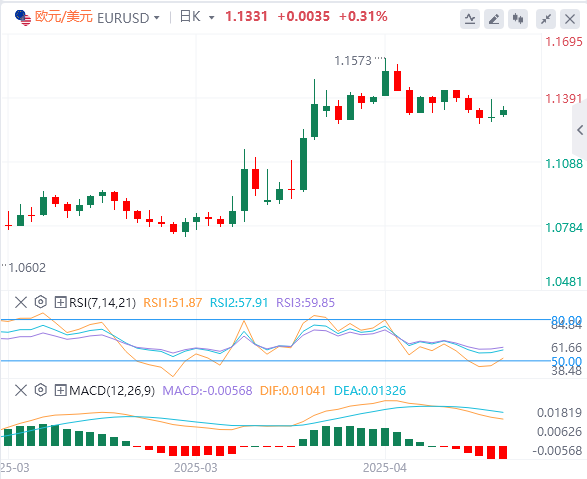The image size is (587, 479).
Task: Click the -0.00568 MACD axis value
Action: [x=557, y=451]
